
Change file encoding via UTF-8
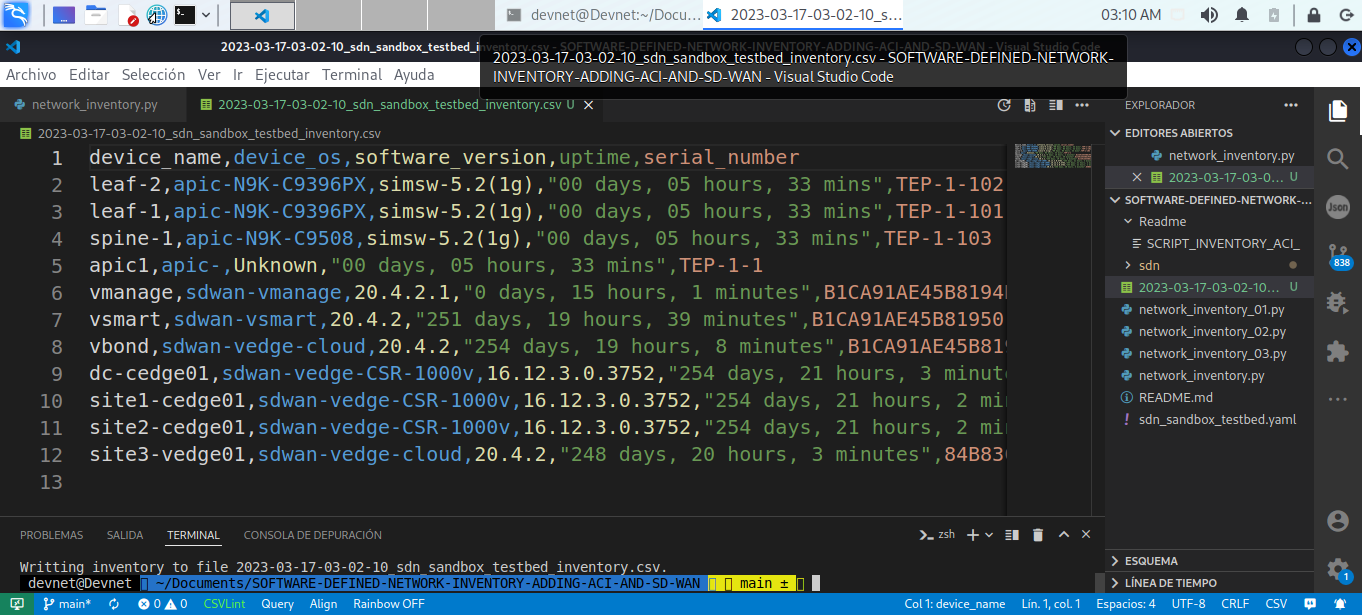point(1188,604)
